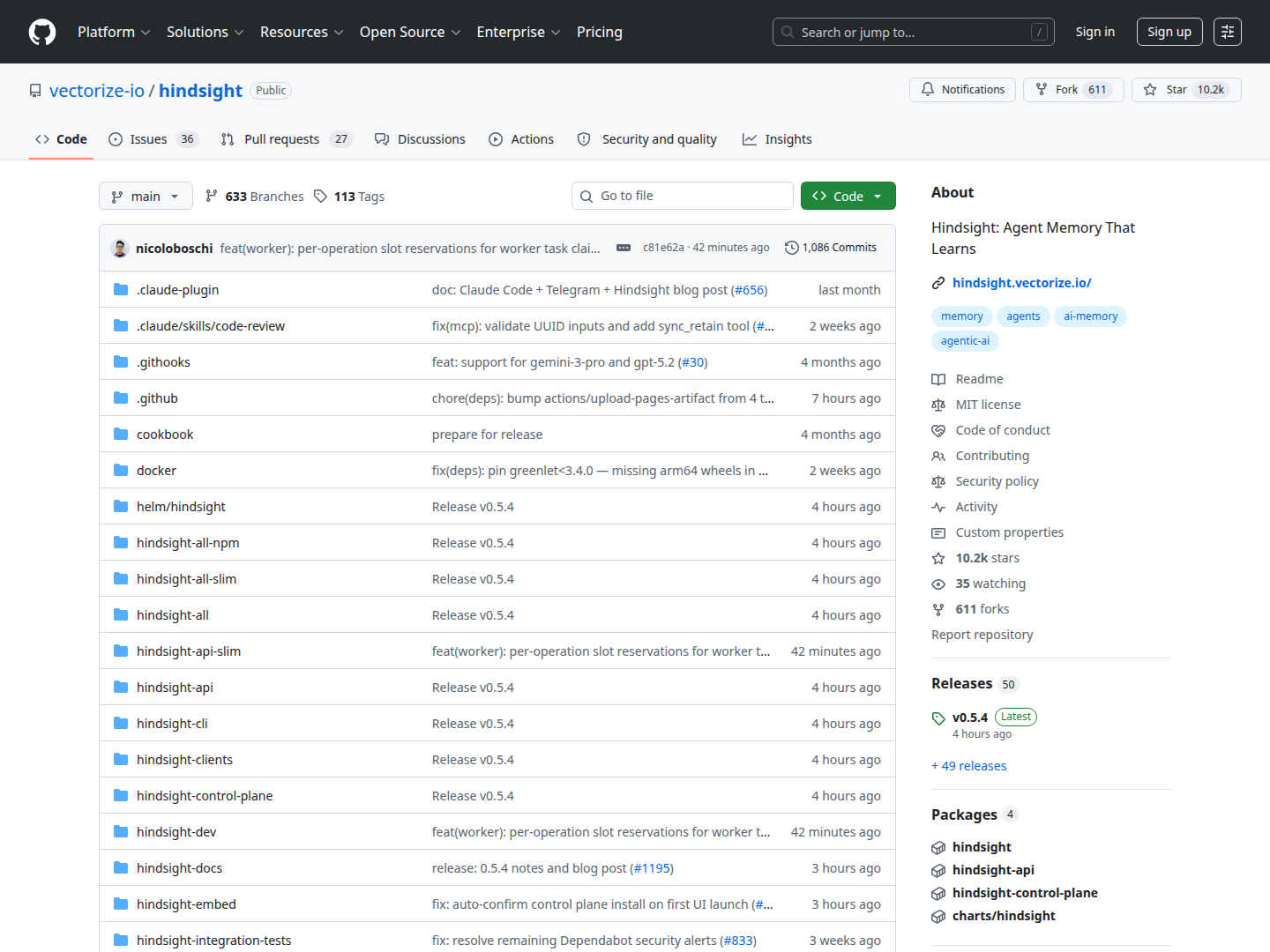Open the green Code dropdown button
Screen dimensions: 1270x952
(x=848, y=196)
